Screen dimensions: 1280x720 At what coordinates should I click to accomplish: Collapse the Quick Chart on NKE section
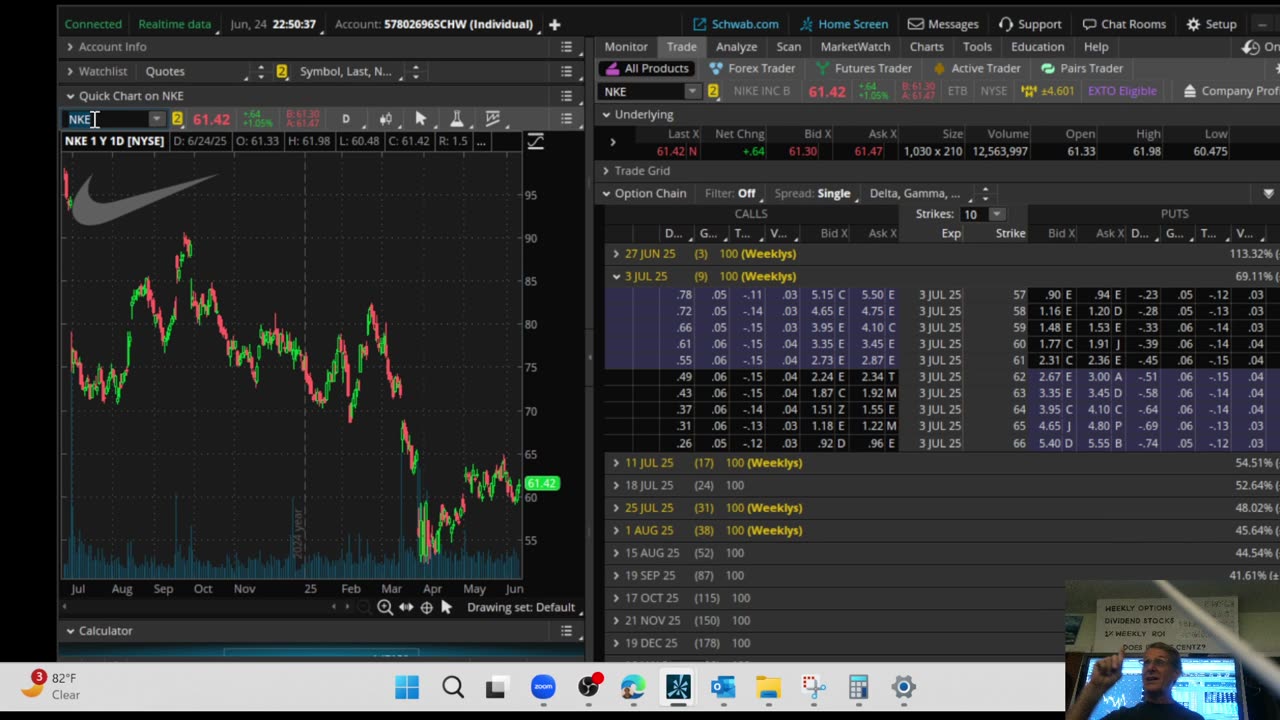[70, 96]
